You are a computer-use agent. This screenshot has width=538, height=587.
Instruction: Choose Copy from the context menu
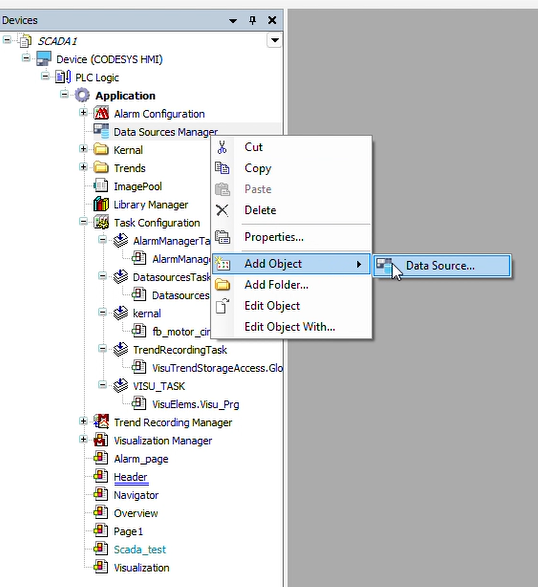(x=292, y=168)
